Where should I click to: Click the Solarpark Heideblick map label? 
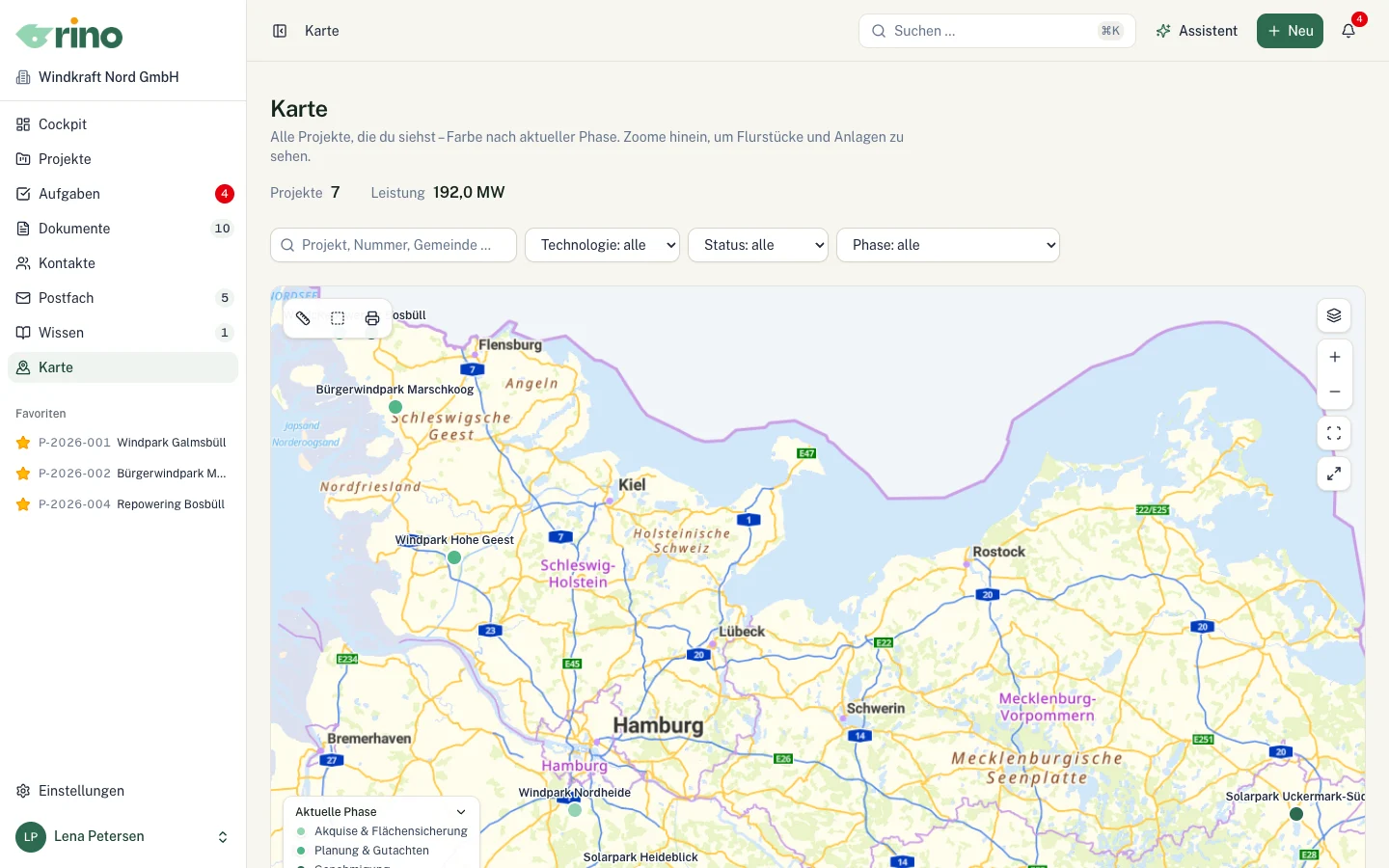coord(640,857)
